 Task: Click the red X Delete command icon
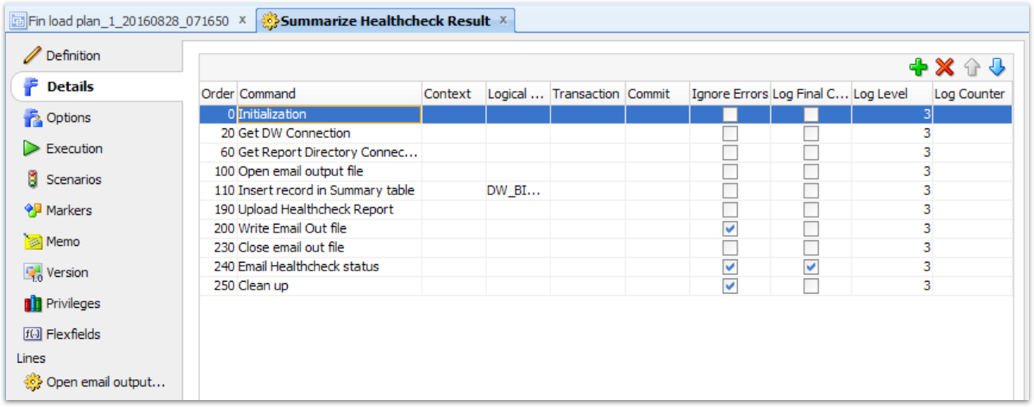945,67
